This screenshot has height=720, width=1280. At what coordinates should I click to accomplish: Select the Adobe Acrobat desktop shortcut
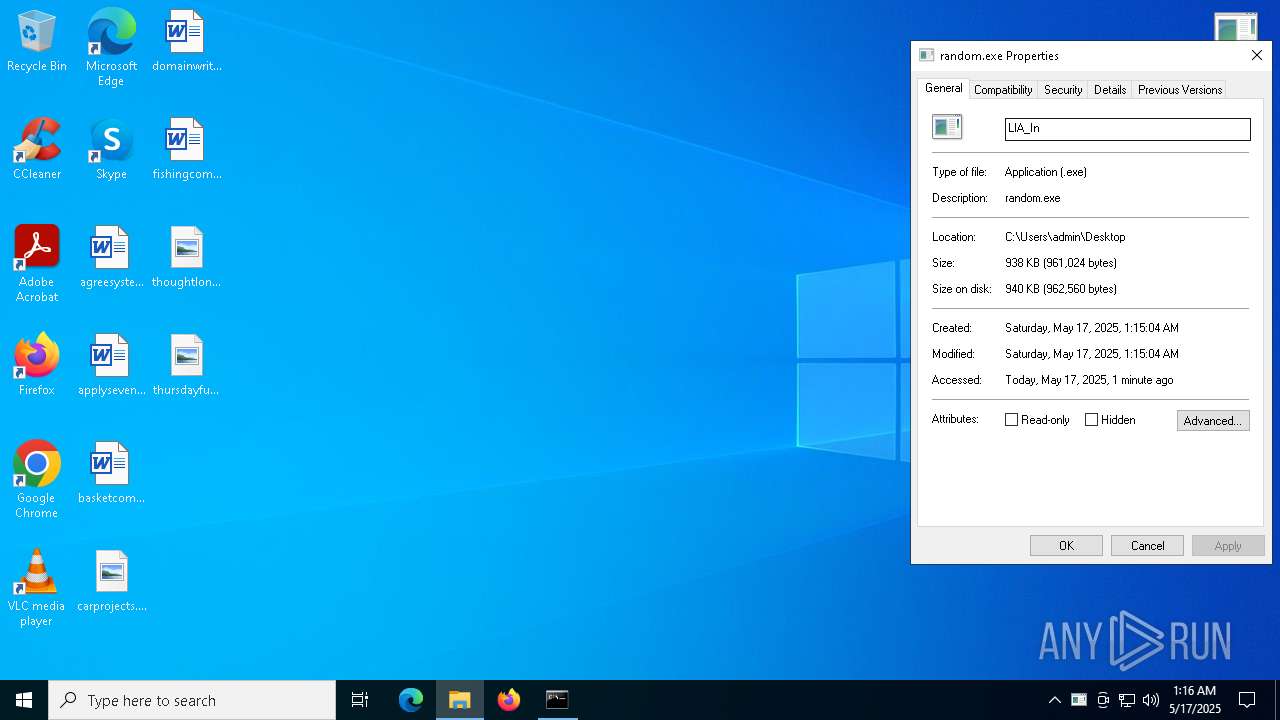(x=37, y=264)
